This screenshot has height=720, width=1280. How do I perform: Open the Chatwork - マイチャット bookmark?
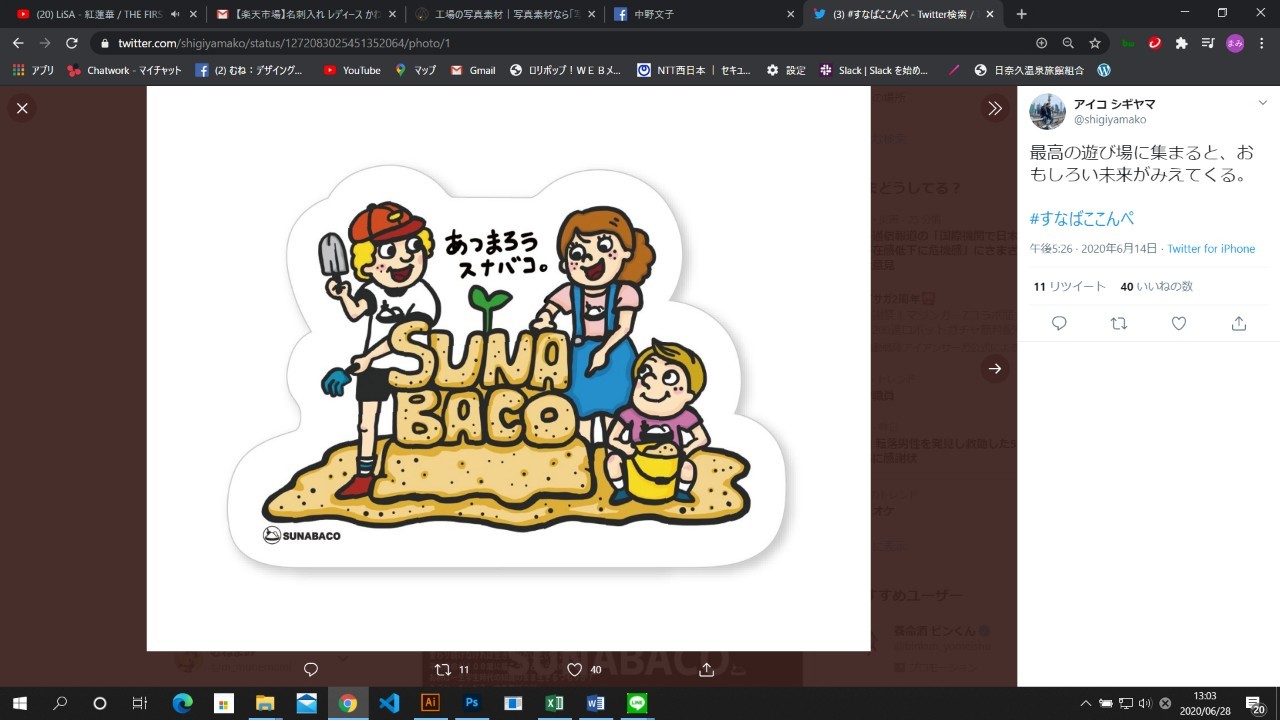coord(124,70)
